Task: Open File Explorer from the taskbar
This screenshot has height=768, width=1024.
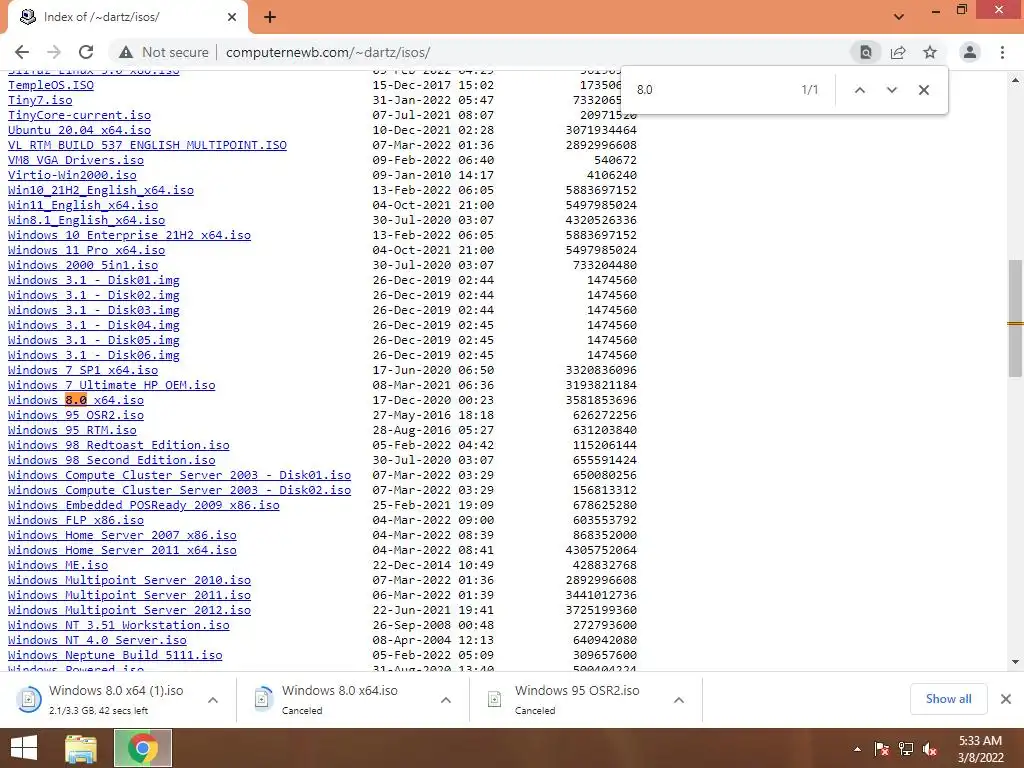Action: (x=81, y=748)
